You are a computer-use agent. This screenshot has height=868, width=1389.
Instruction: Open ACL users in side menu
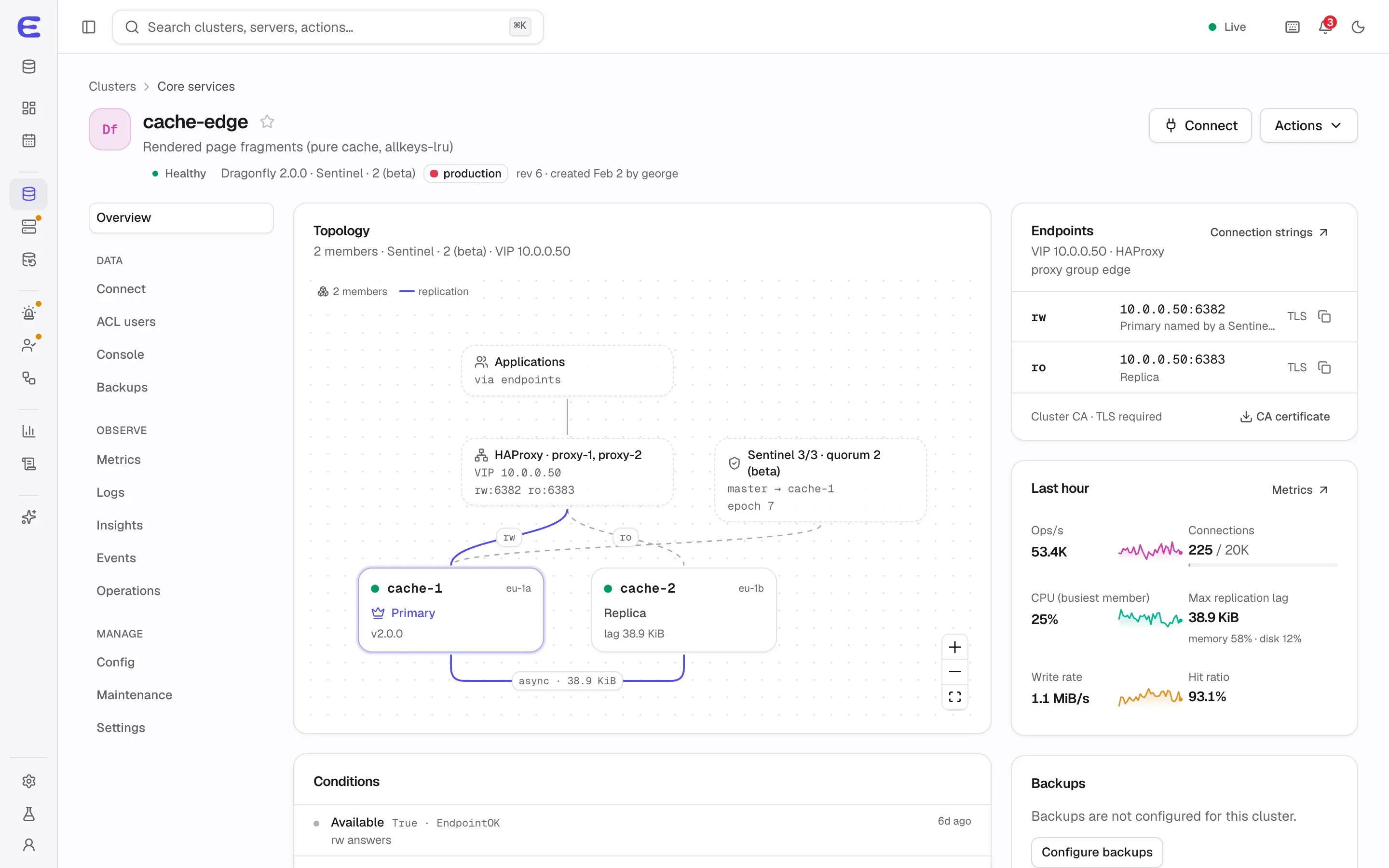click(126, 322)
